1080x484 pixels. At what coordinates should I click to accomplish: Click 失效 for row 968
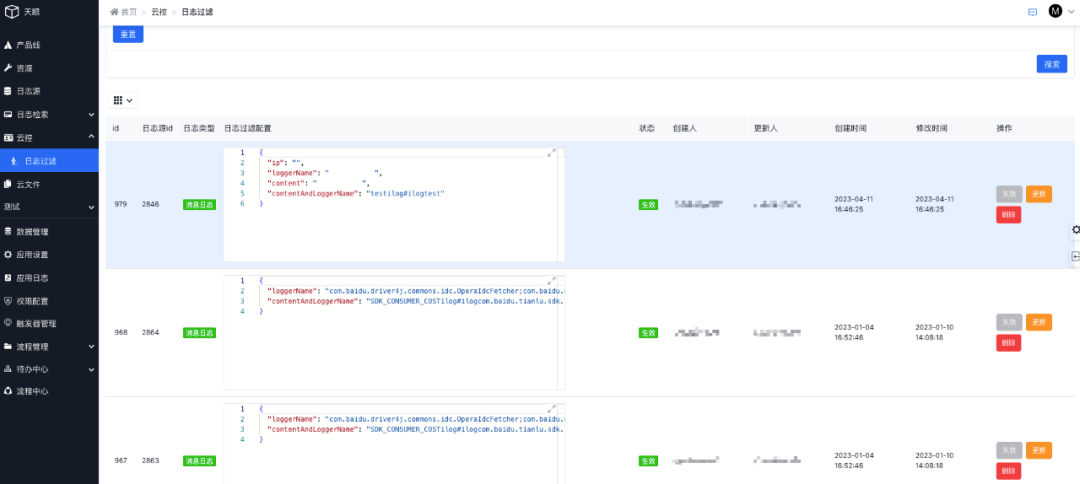click(x=1009, y=322)
